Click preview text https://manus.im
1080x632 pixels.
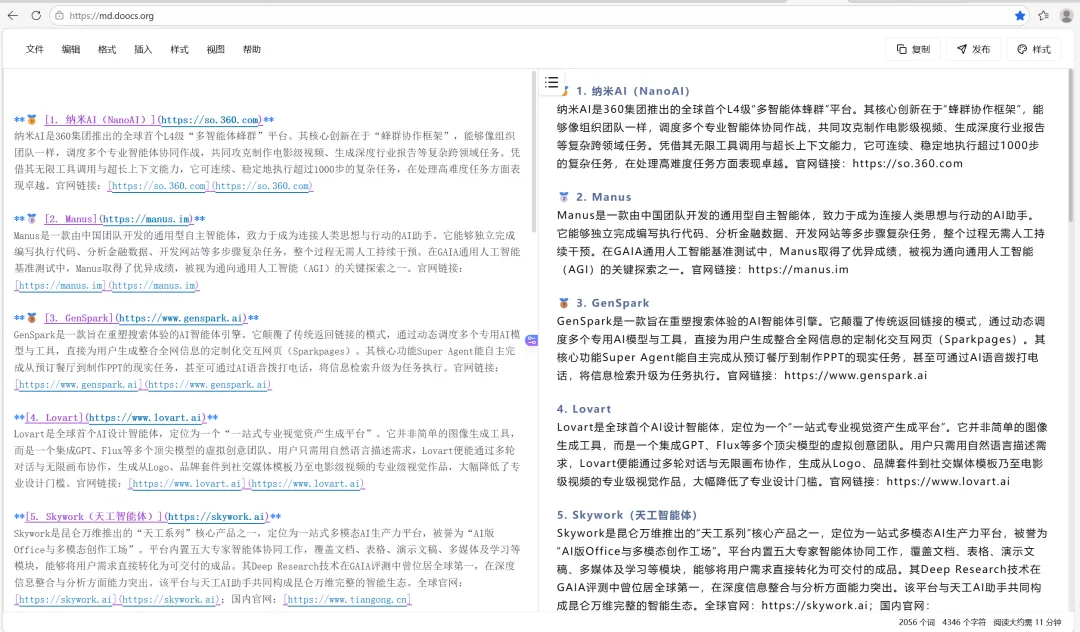tap(798, 270)
